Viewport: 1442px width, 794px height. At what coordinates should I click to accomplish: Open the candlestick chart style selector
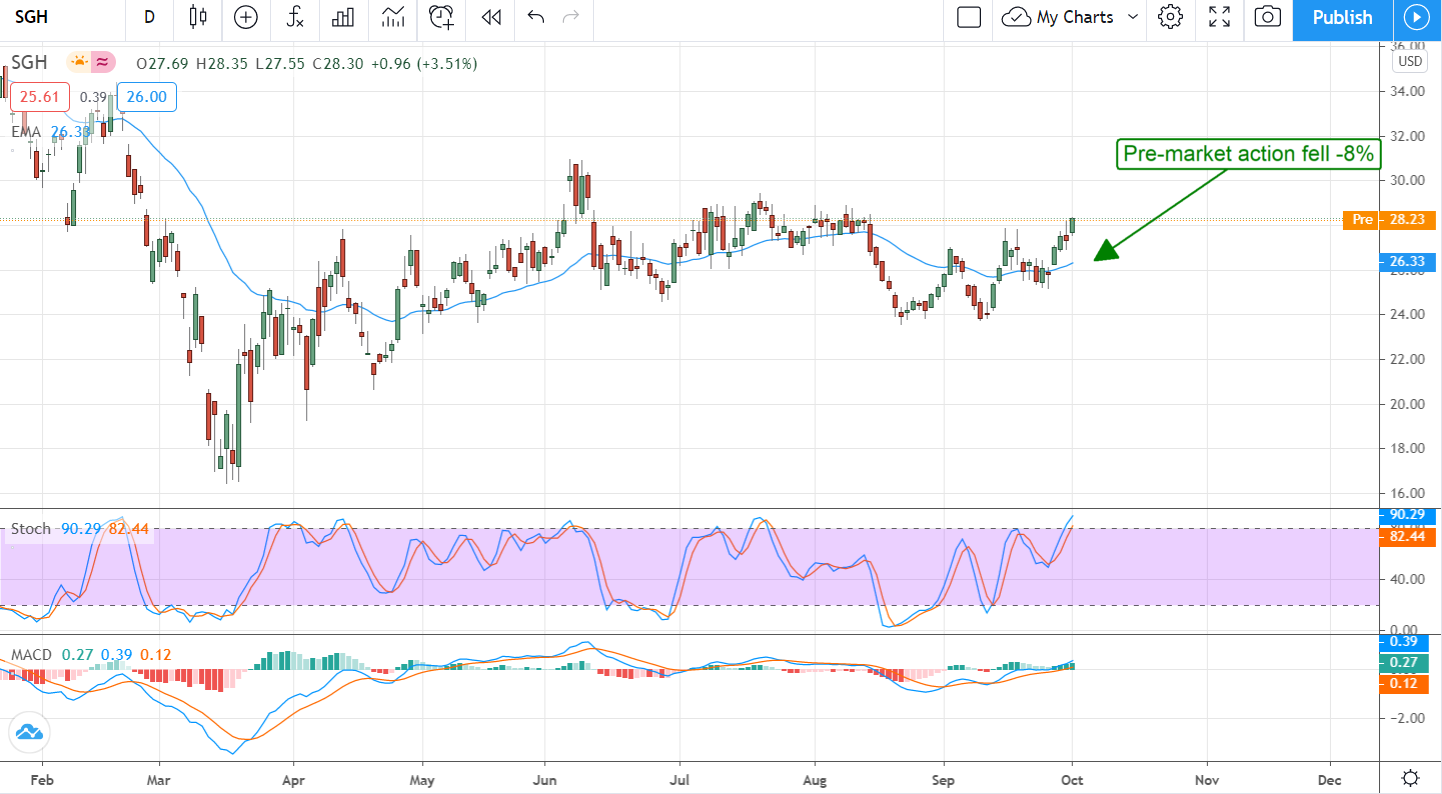pyautogui.click(x=197, y=17)
